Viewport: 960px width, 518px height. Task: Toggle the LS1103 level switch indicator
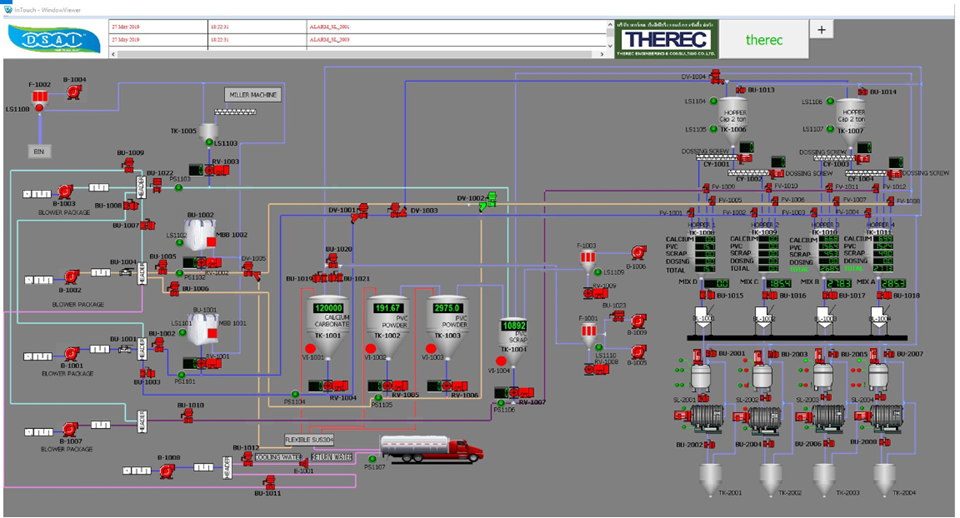tap(214, 144)
